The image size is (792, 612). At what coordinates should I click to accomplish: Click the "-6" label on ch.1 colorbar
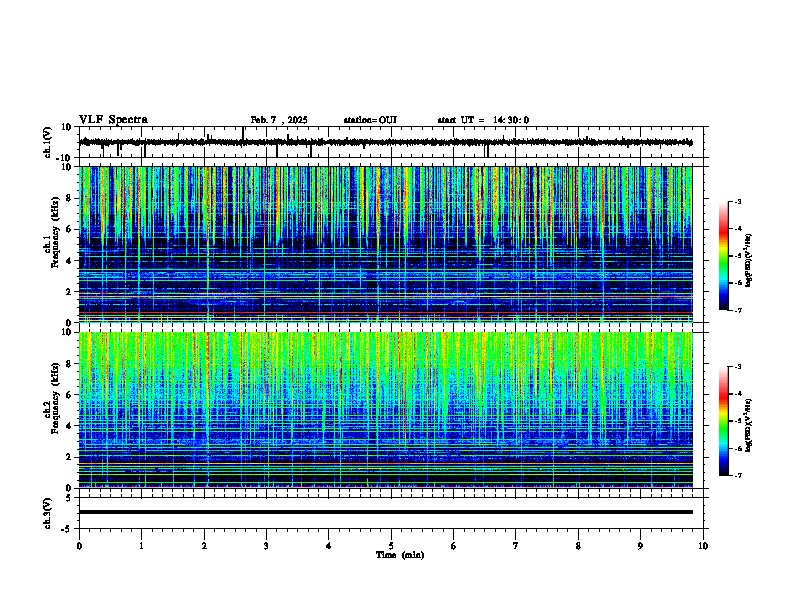(x=737, y=283)
